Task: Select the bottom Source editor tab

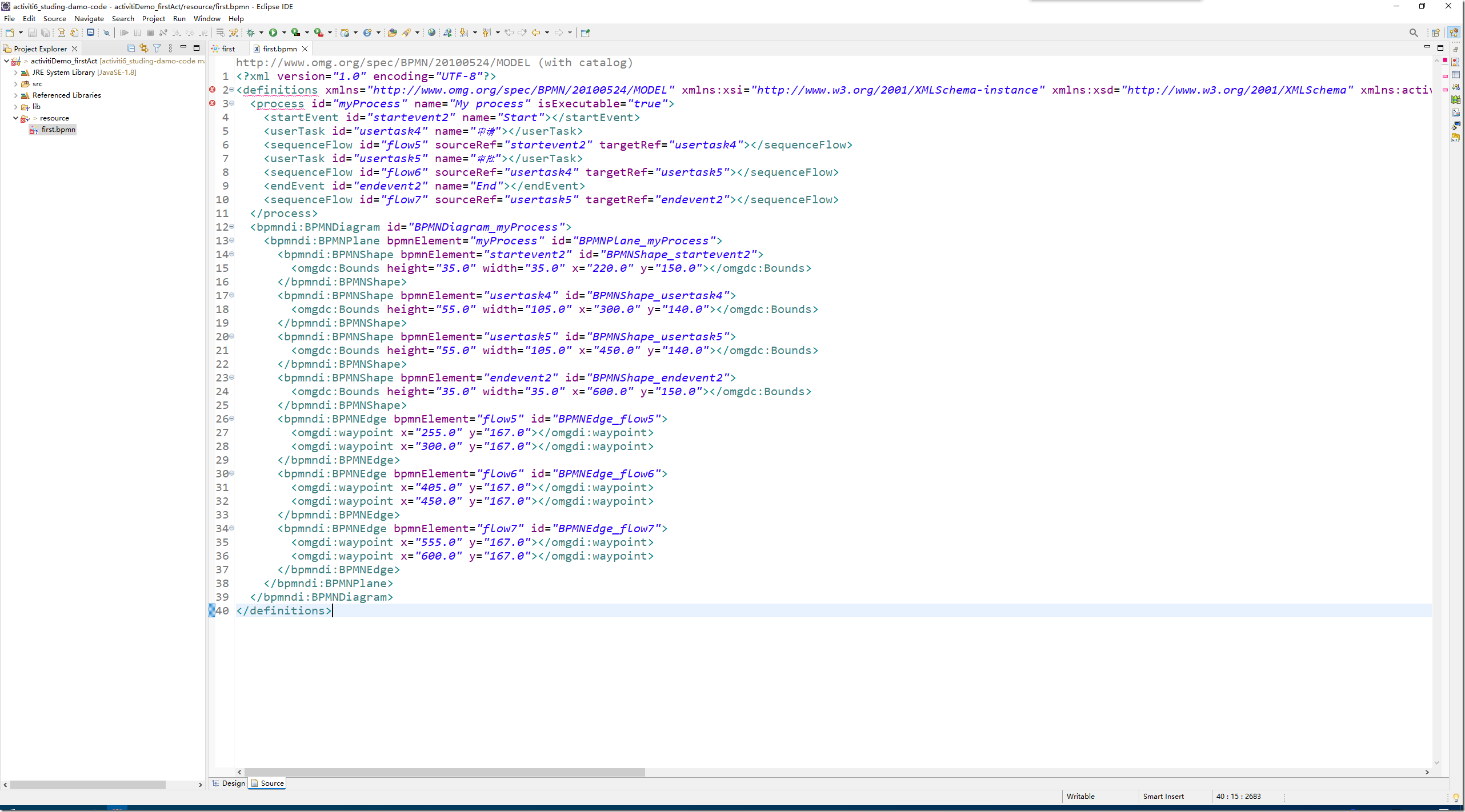Action: click(267, 783)
